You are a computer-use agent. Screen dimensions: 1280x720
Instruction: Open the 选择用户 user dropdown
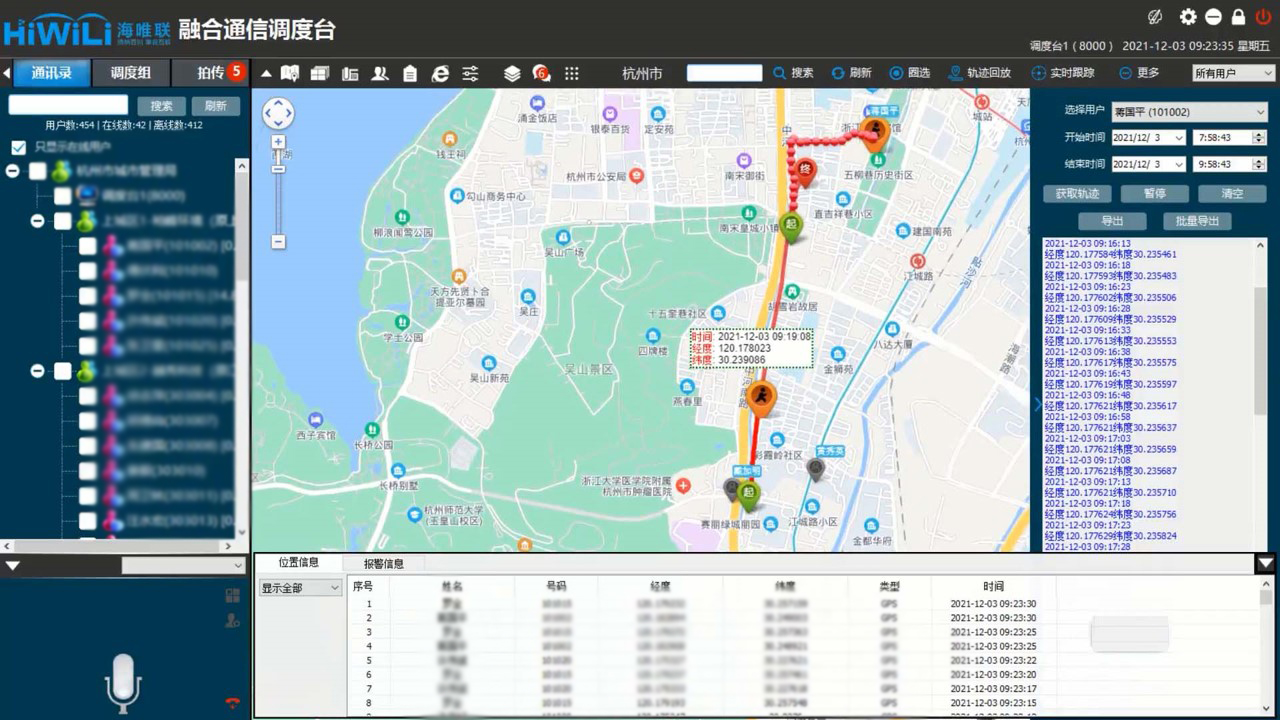pyautogui.click(x=1190, y=112)
